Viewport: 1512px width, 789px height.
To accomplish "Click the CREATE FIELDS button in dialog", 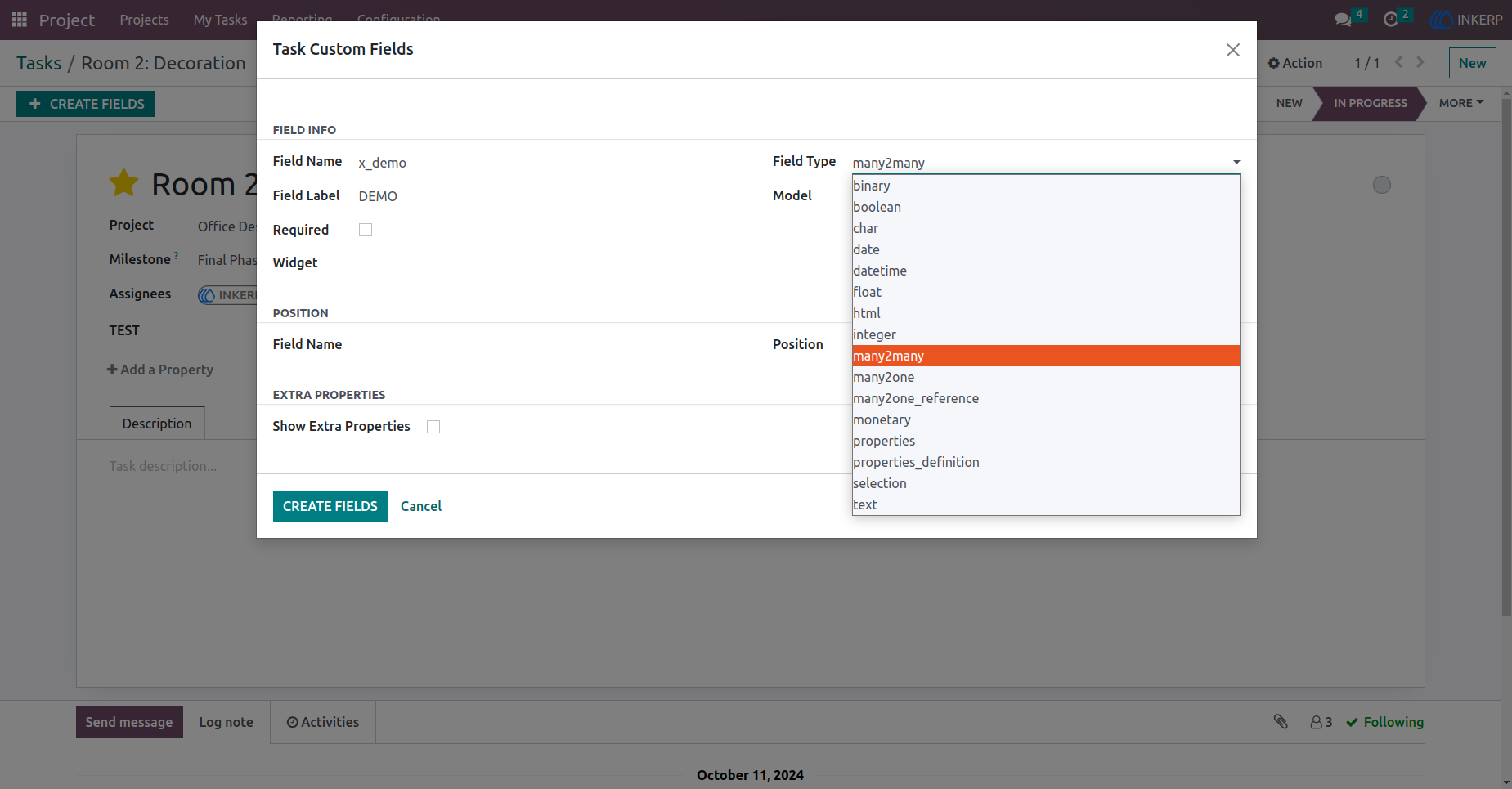I will 330,506.
